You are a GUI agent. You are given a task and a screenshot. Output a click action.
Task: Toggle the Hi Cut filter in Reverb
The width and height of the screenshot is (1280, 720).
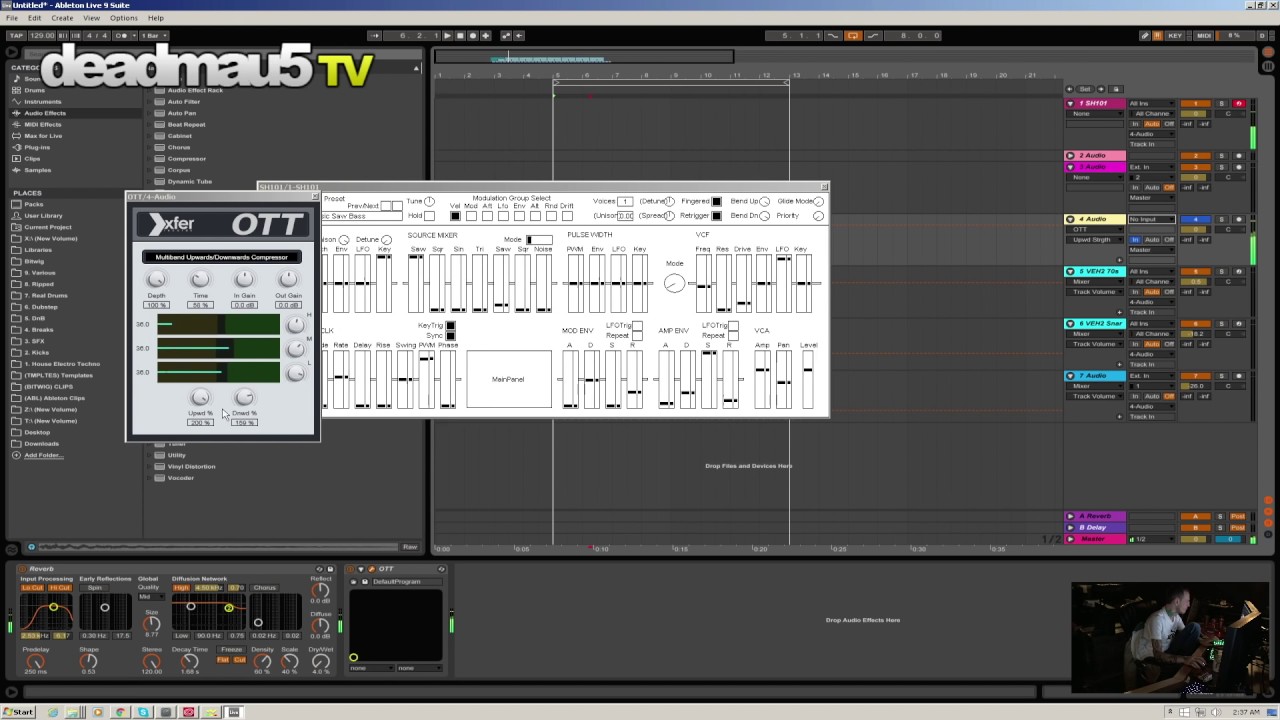60,588
